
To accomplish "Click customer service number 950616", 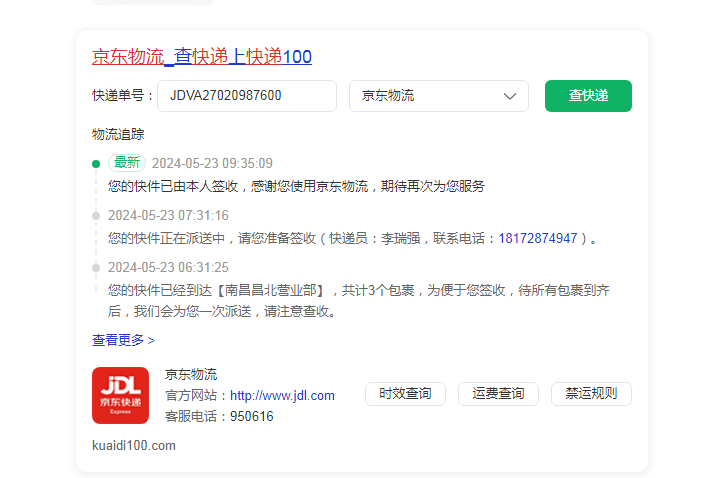I will pyautogui.click(x=252, y=416).
